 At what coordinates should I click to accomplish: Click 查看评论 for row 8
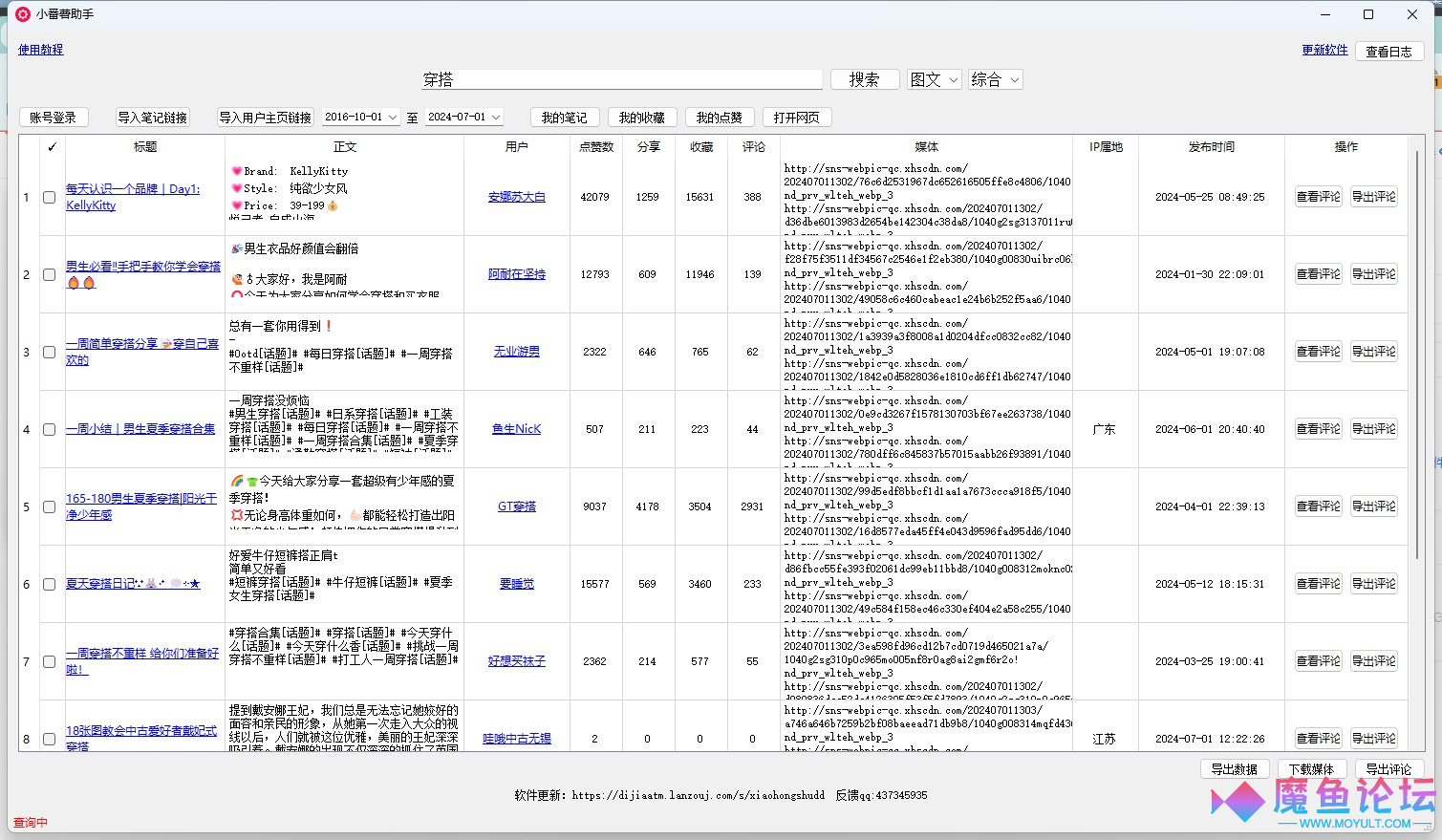tap(1319, 739)
